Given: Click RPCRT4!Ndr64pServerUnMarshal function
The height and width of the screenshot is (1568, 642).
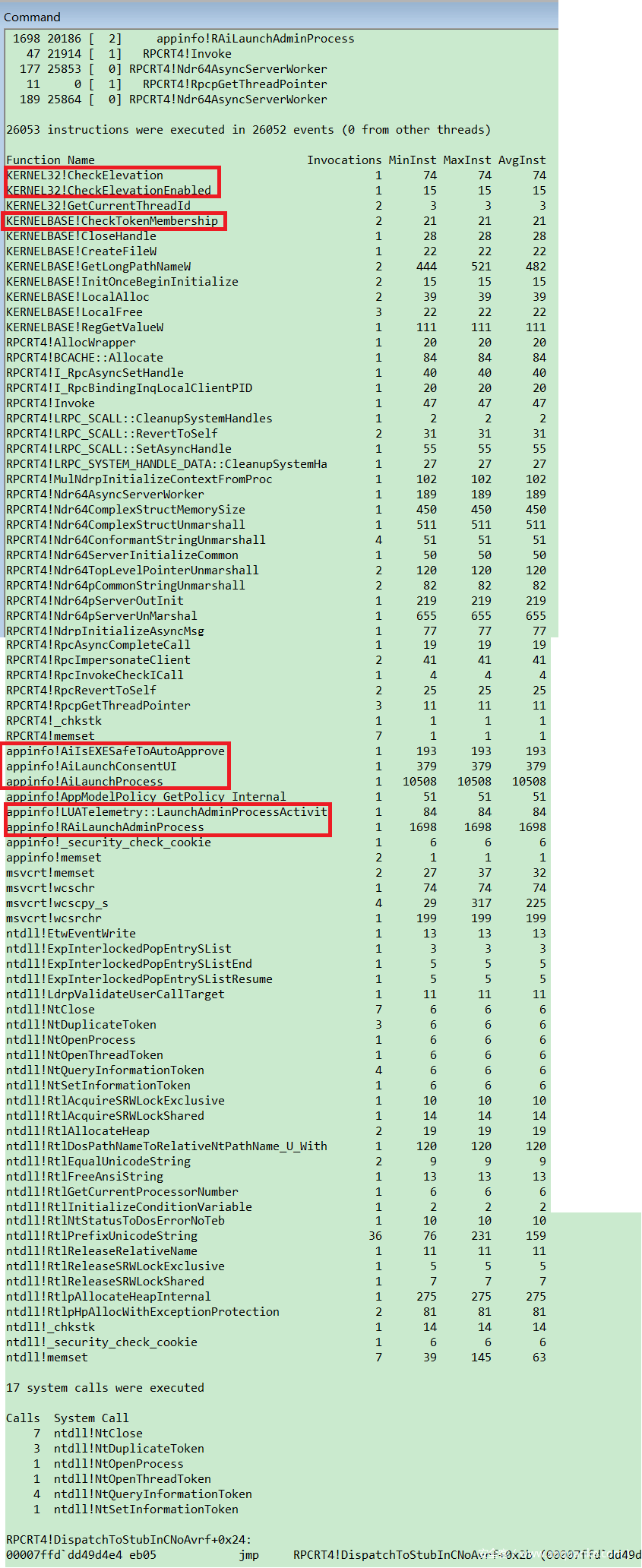Looking at the screenshot, I should [x=102, y=615].
